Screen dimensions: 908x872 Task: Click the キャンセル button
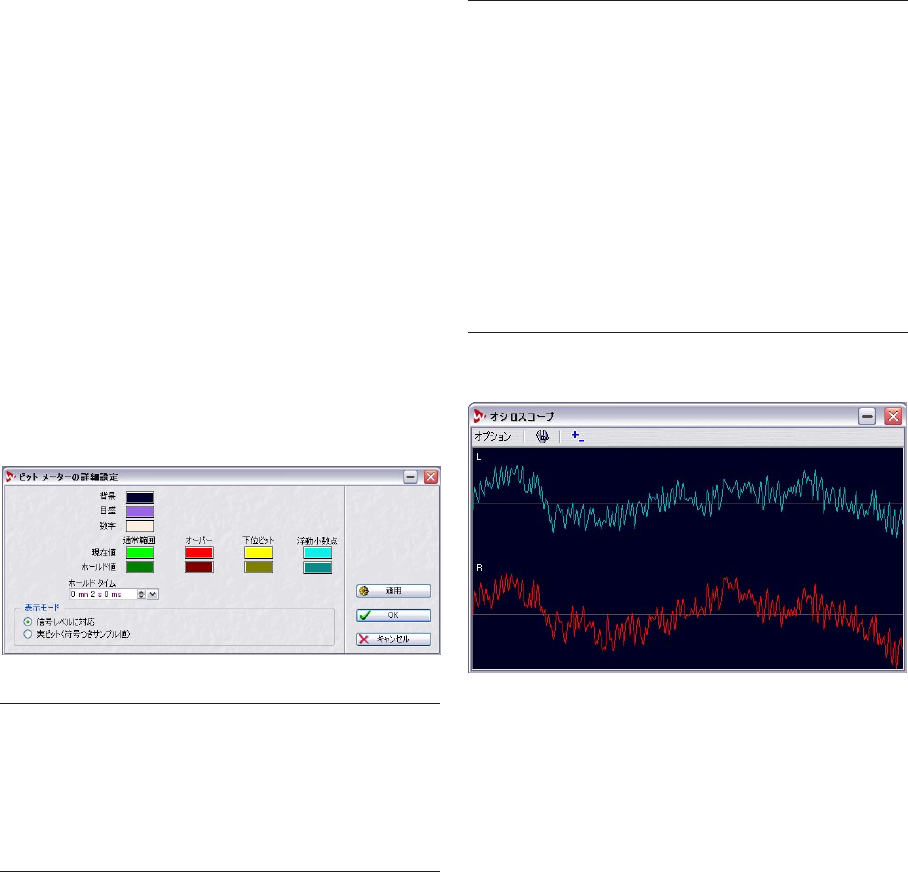pyautogui.click(x=393, y=639)
